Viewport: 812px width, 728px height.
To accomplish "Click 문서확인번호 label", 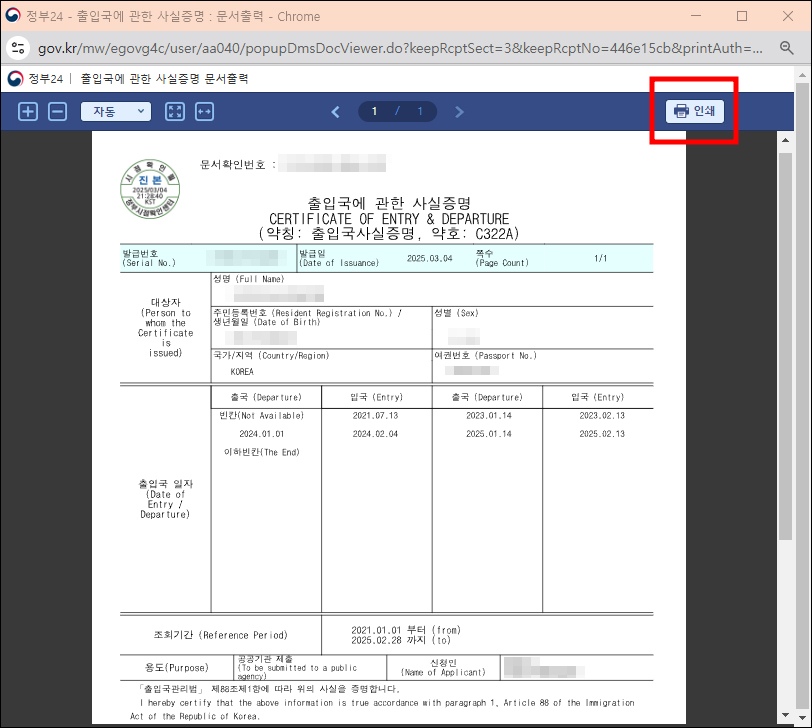I will point(233,165).
